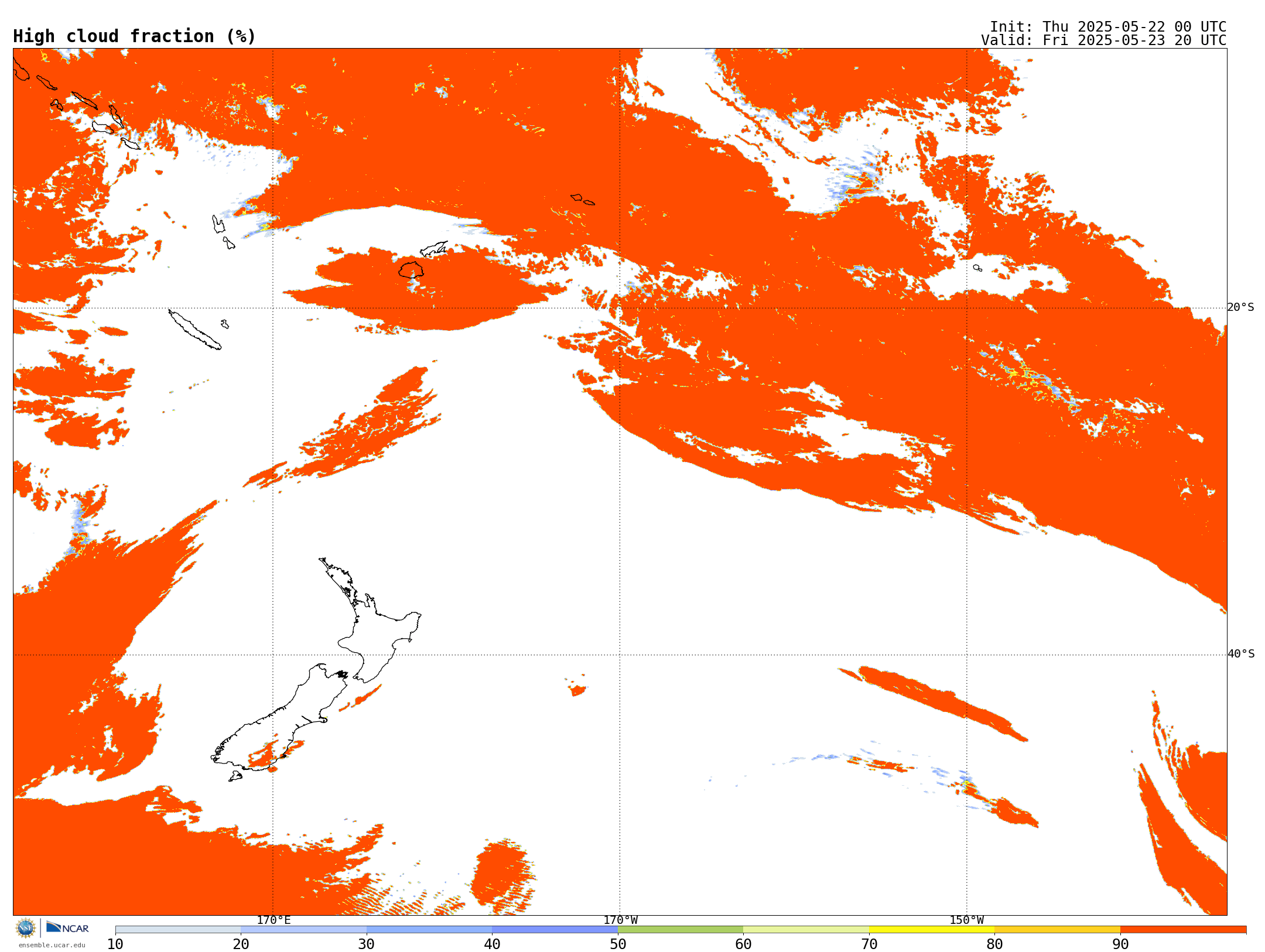1265x952 pixels.
Task: Click the NCAR logo
Action: tap(68, 927)
